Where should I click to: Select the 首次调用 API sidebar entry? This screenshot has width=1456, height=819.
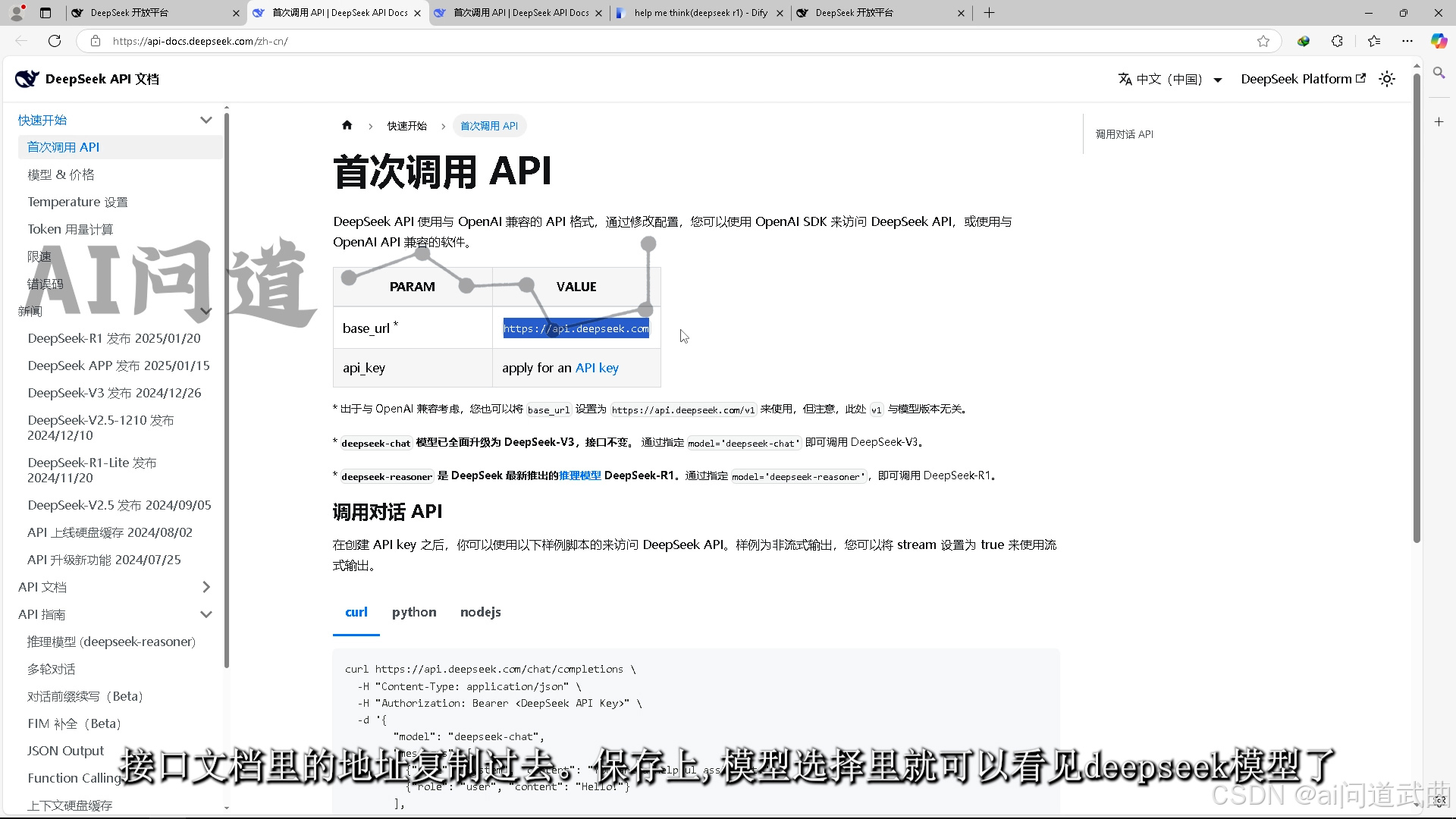(63, 146)
